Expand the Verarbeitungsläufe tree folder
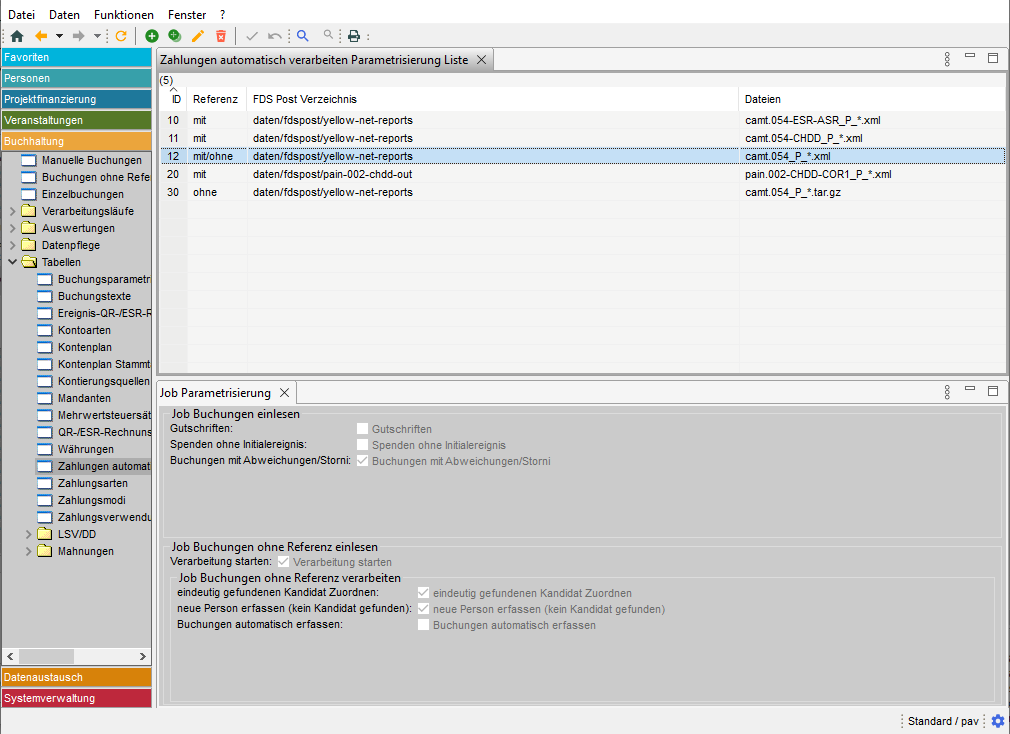 [13, 212]
